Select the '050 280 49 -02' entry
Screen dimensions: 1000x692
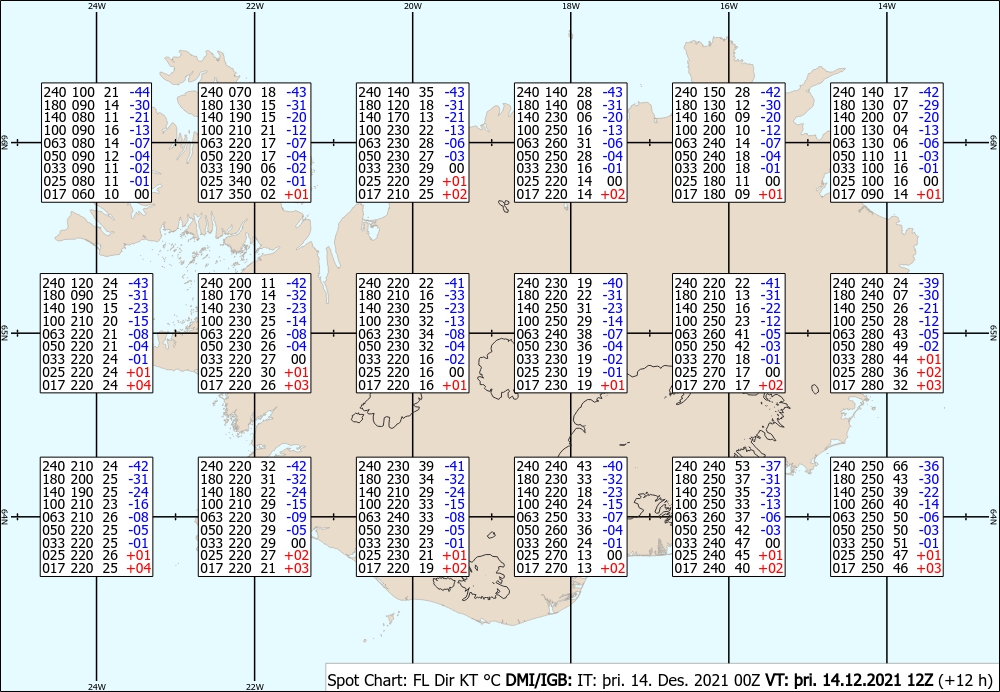[x=887, y=346]
